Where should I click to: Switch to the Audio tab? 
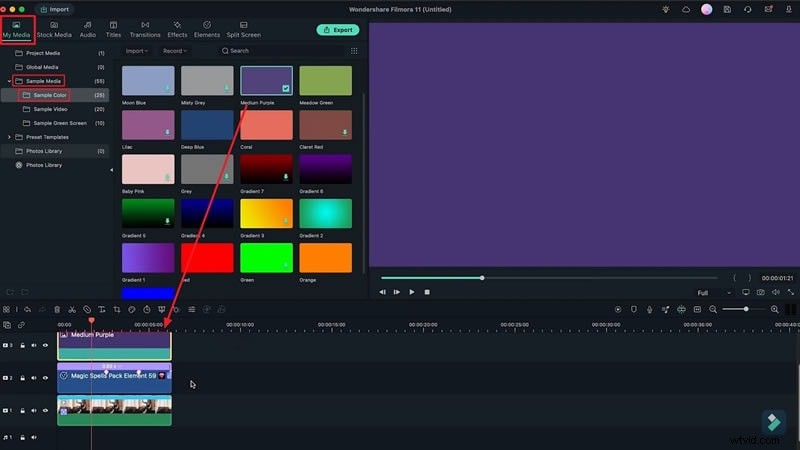[88, 30]
